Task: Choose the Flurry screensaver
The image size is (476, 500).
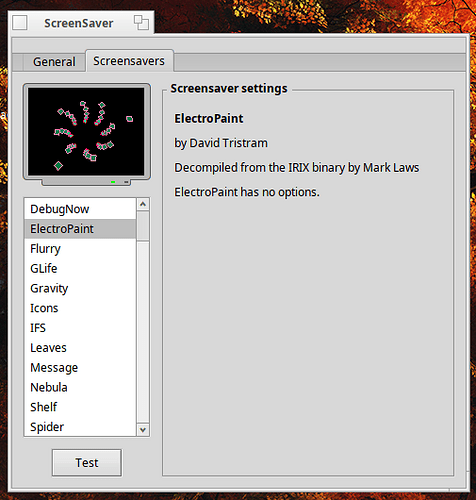Action: [80, 249]
